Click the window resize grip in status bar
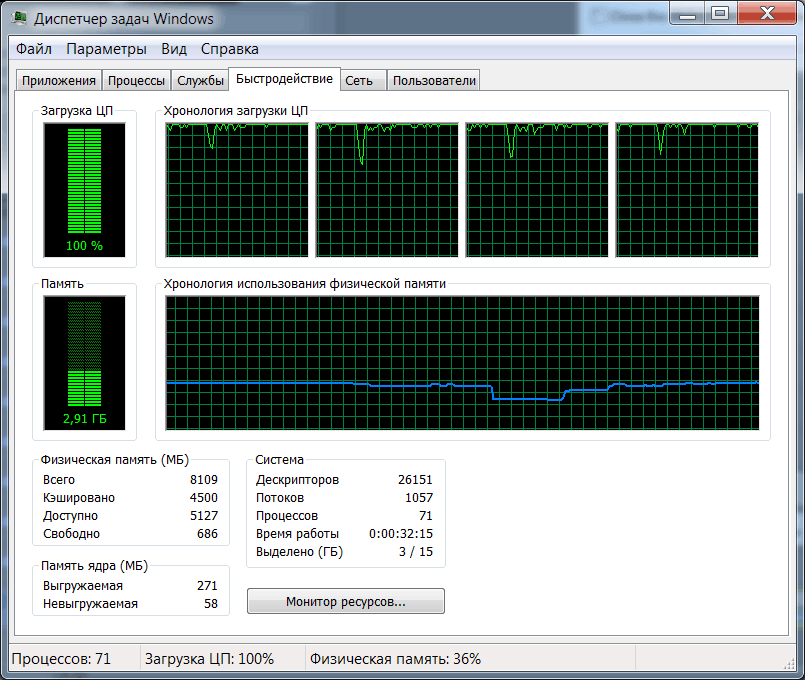This screenshot has height=680, width=805. (789, 664)
